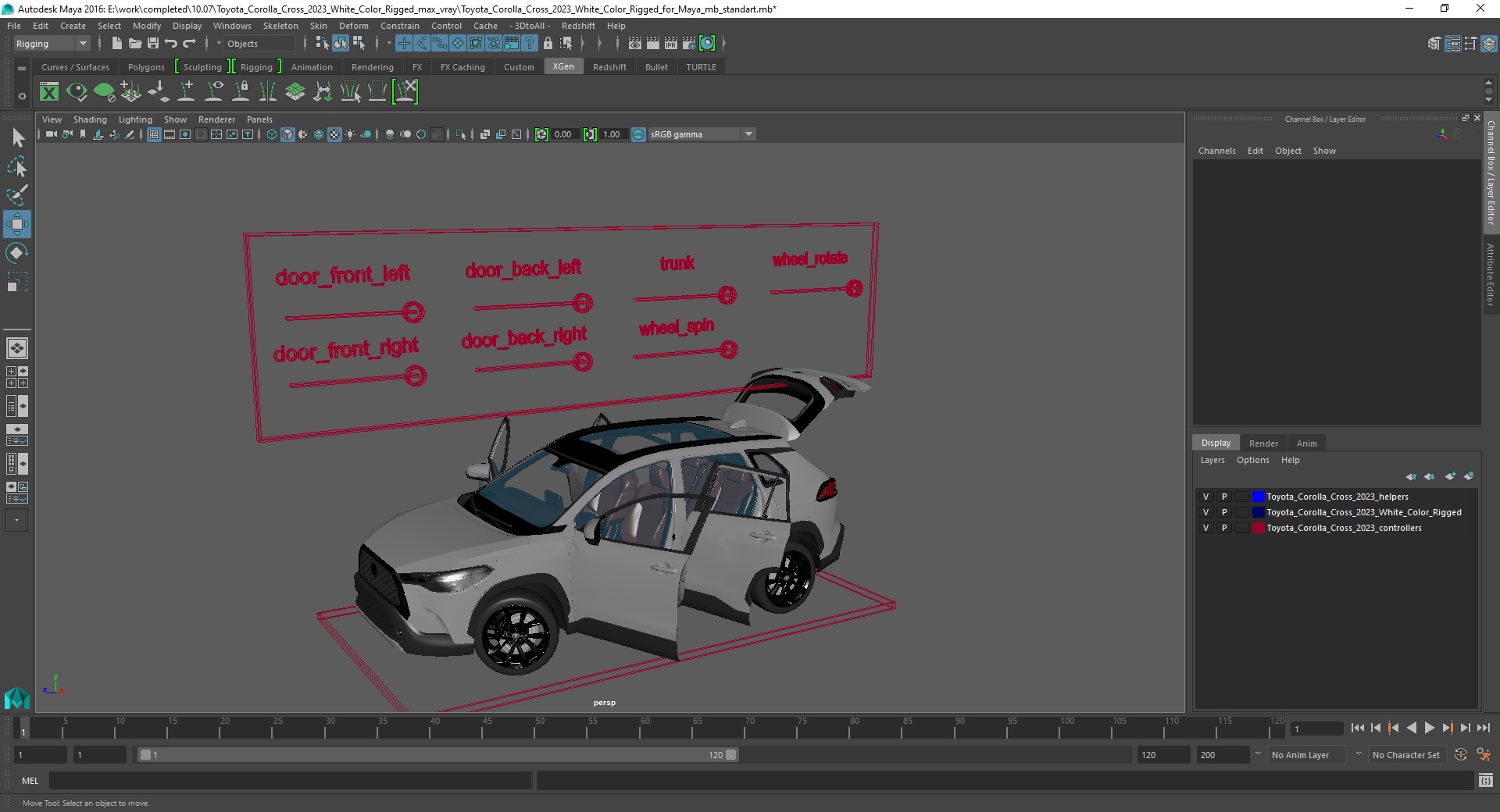
Task: Switch to the Rigging shelf tab
Action: pyautogui.click(x=256, y=67)
